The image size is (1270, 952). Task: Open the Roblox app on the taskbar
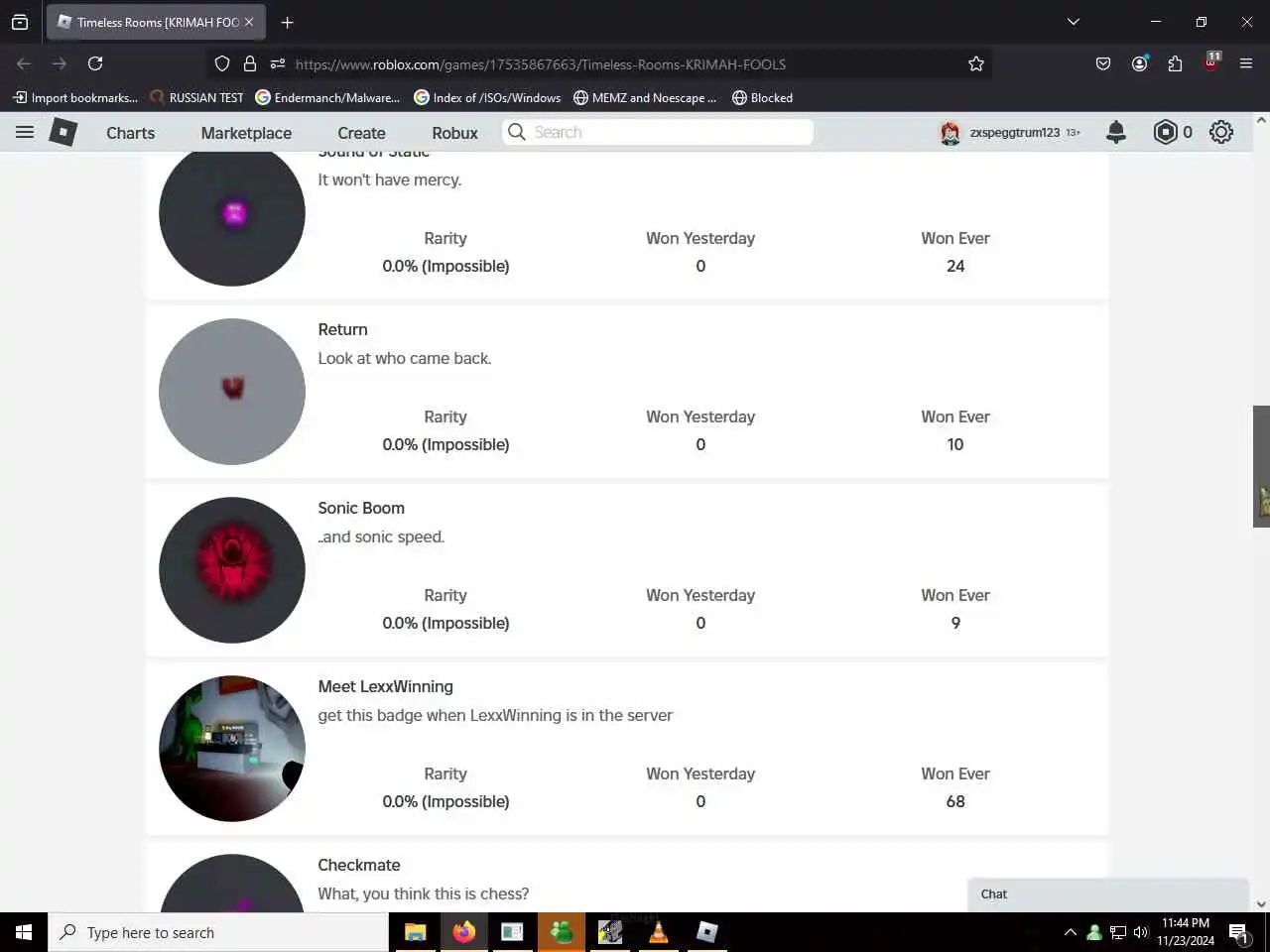point(706,932)
